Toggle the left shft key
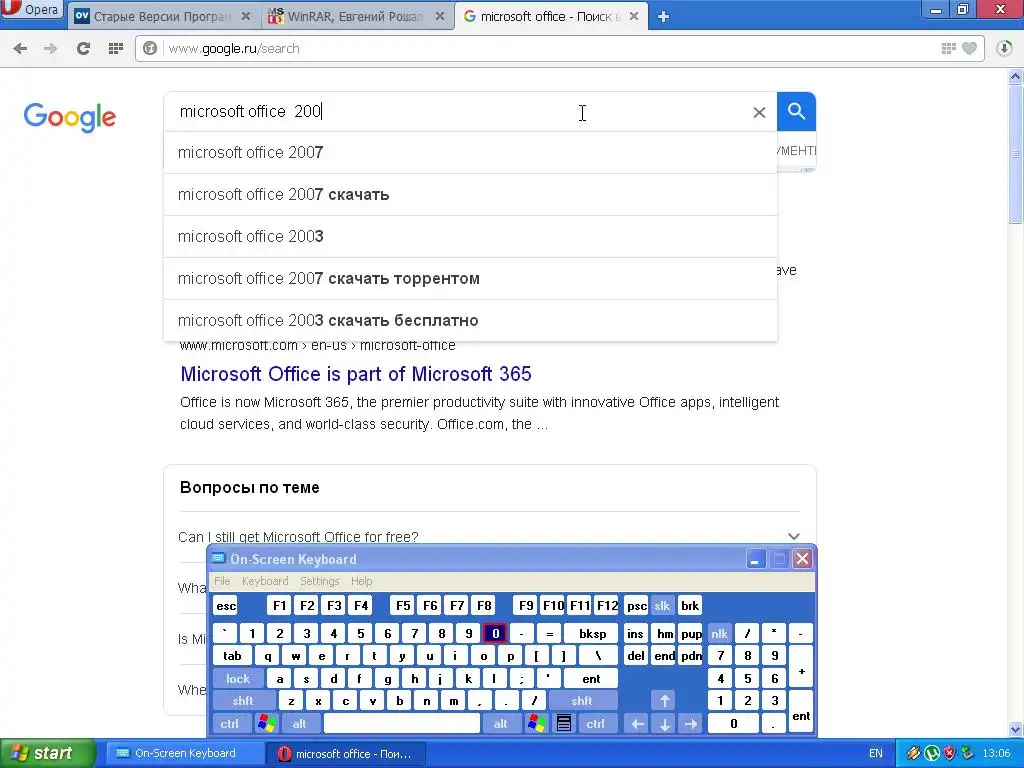 tap(243, 701)
